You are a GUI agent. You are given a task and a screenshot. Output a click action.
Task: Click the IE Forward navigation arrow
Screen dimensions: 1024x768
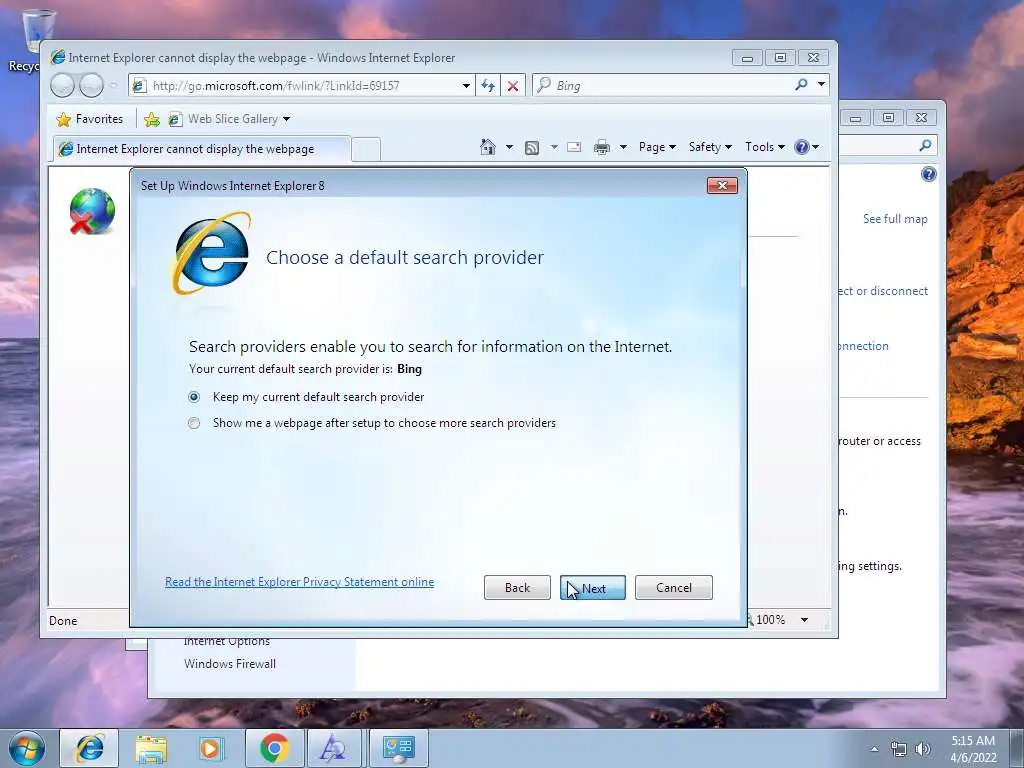click(x=91, y=85)
